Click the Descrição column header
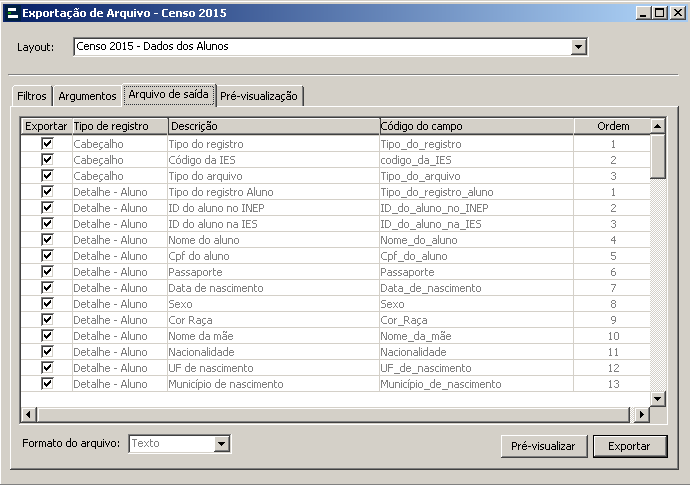690x485 pixels. click(x=272, y=126)
